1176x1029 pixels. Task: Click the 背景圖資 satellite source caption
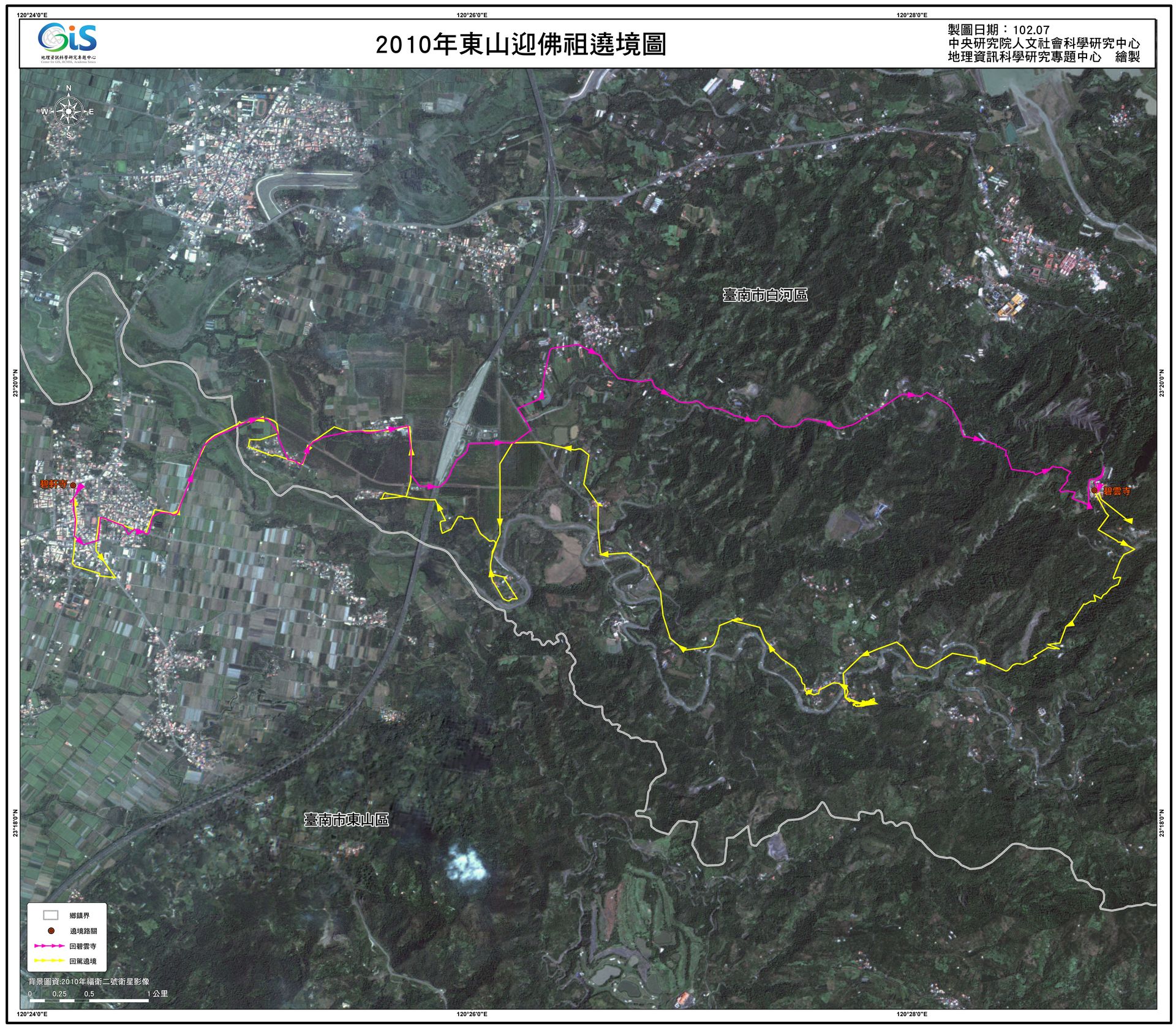point(89,981)
